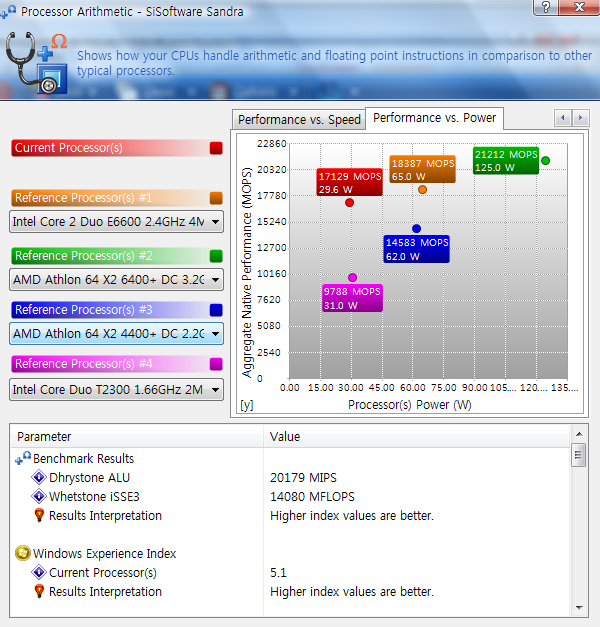
Task: Click the 14080 MFLOPS value
Action: click(312, 497)
